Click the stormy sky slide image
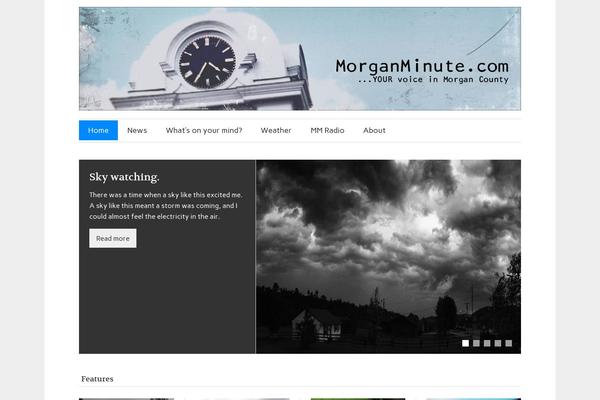The image size is (600, 400). (388, 256)
